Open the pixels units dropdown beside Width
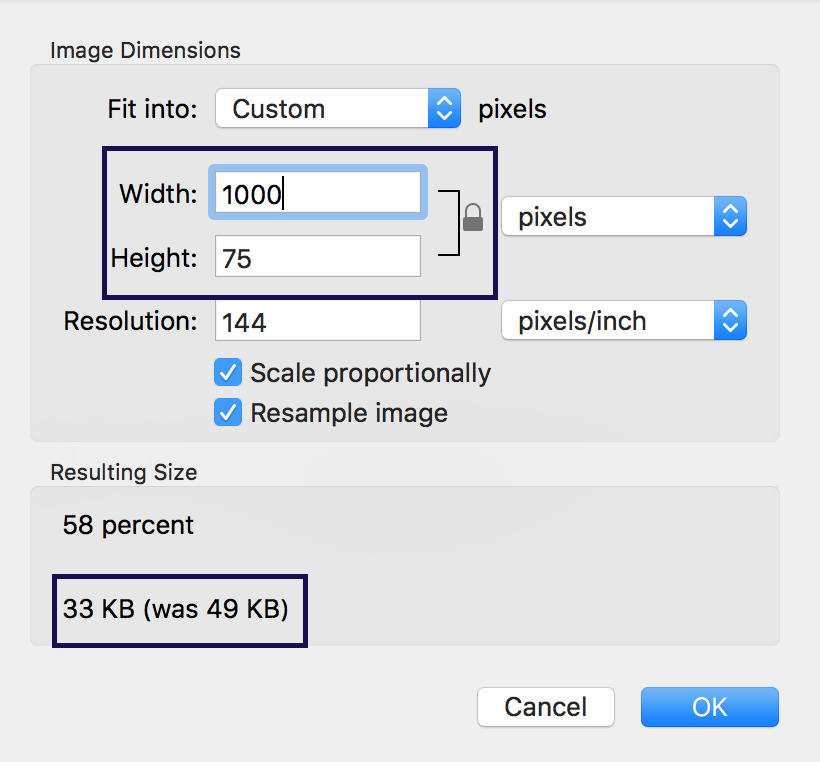The width and height of the screenshot is (820, 762). coord(624,217)
